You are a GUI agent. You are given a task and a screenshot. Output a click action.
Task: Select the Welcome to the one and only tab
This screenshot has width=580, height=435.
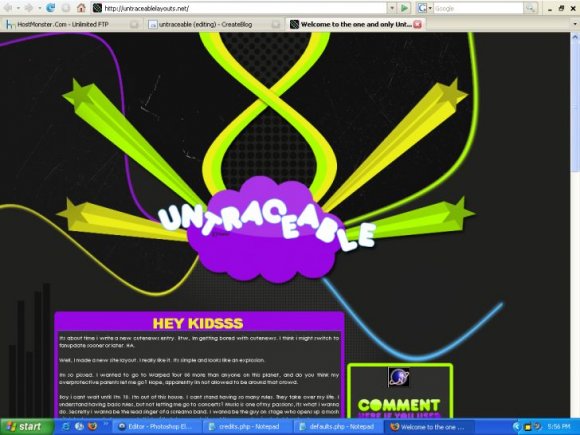(356, 24)
